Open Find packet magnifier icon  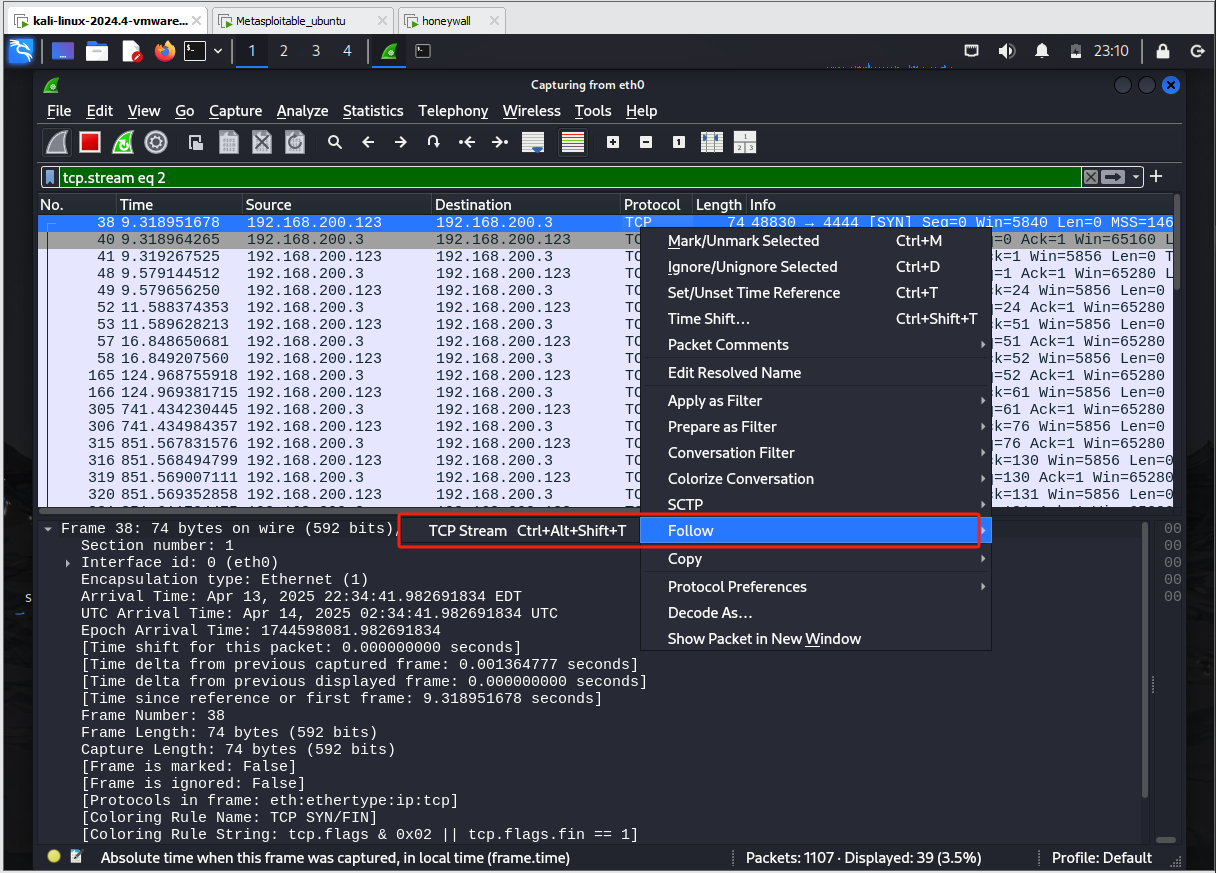point(335,142)
